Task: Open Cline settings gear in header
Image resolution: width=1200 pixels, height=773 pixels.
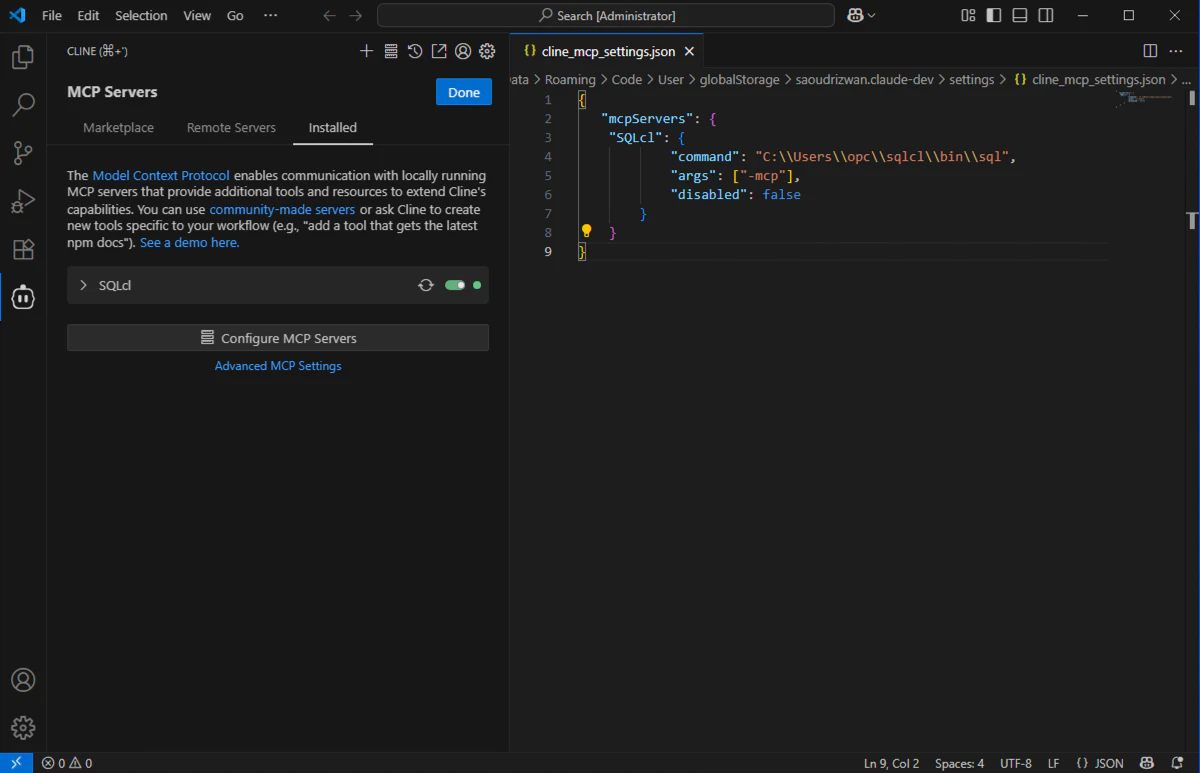Action: click(487, 51)
